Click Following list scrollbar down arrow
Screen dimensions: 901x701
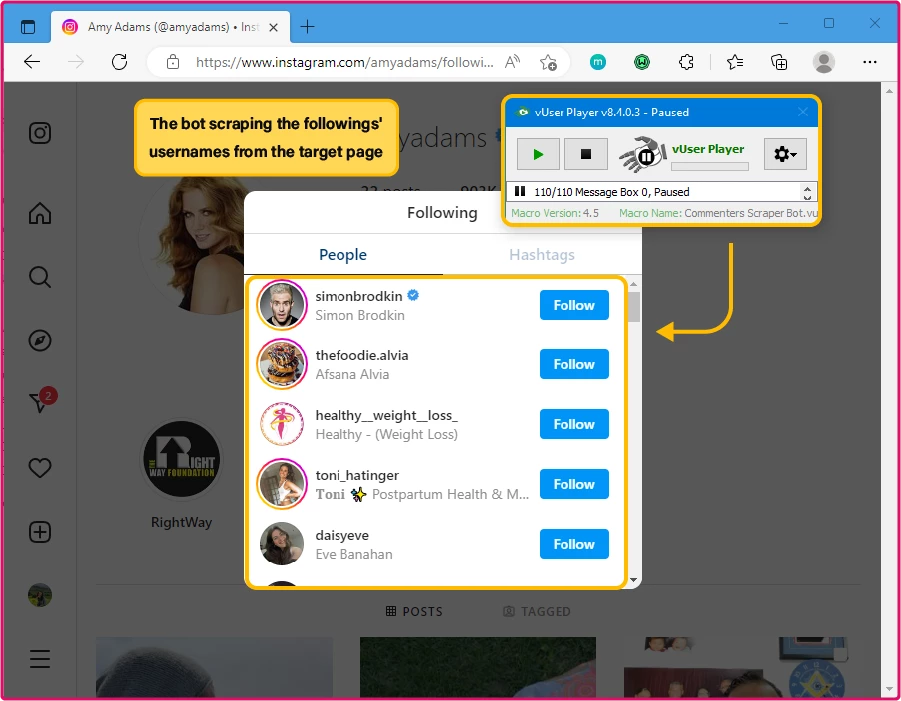tap(634, 580)
